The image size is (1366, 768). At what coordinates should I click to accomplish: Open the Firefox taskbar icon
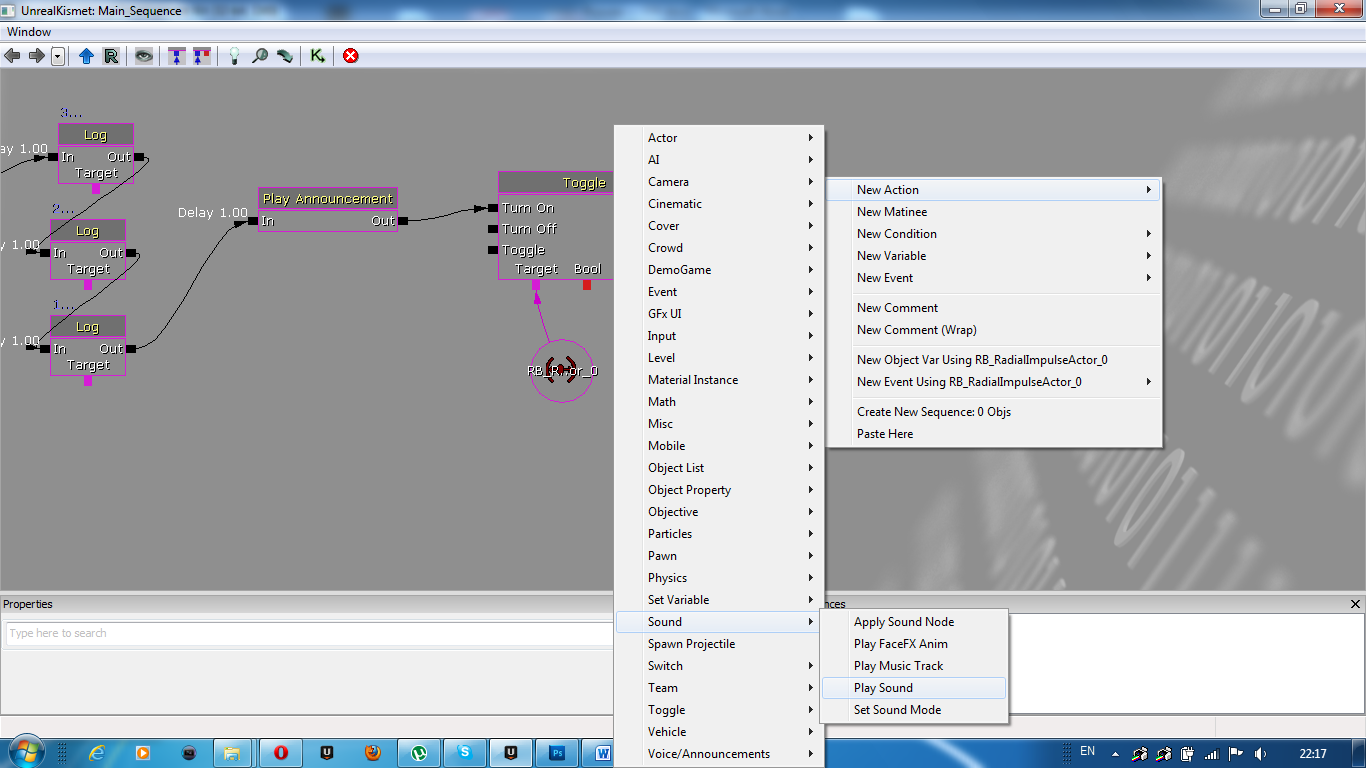(x=373, y=753)
